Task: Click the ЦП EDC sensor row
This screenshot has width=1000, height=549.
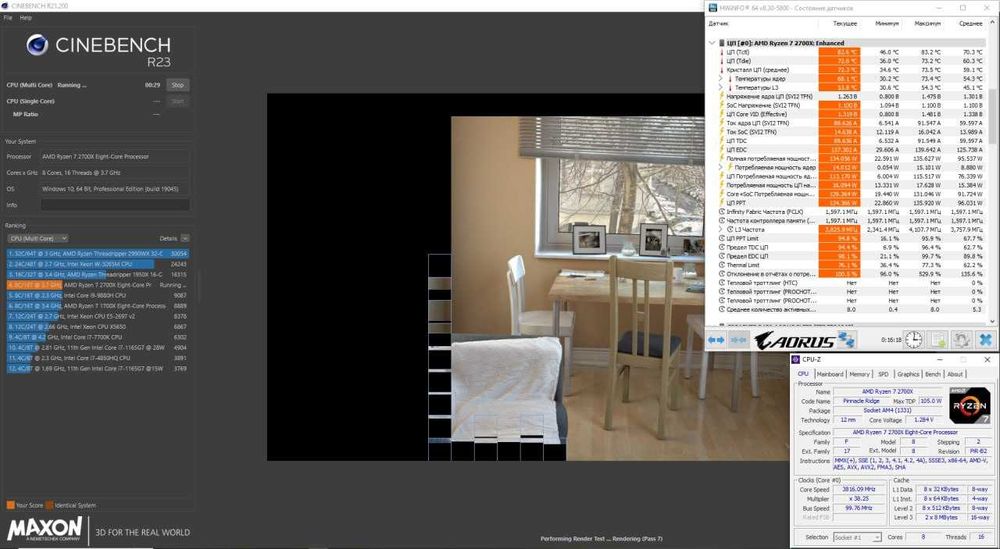Action: [850, 149]
